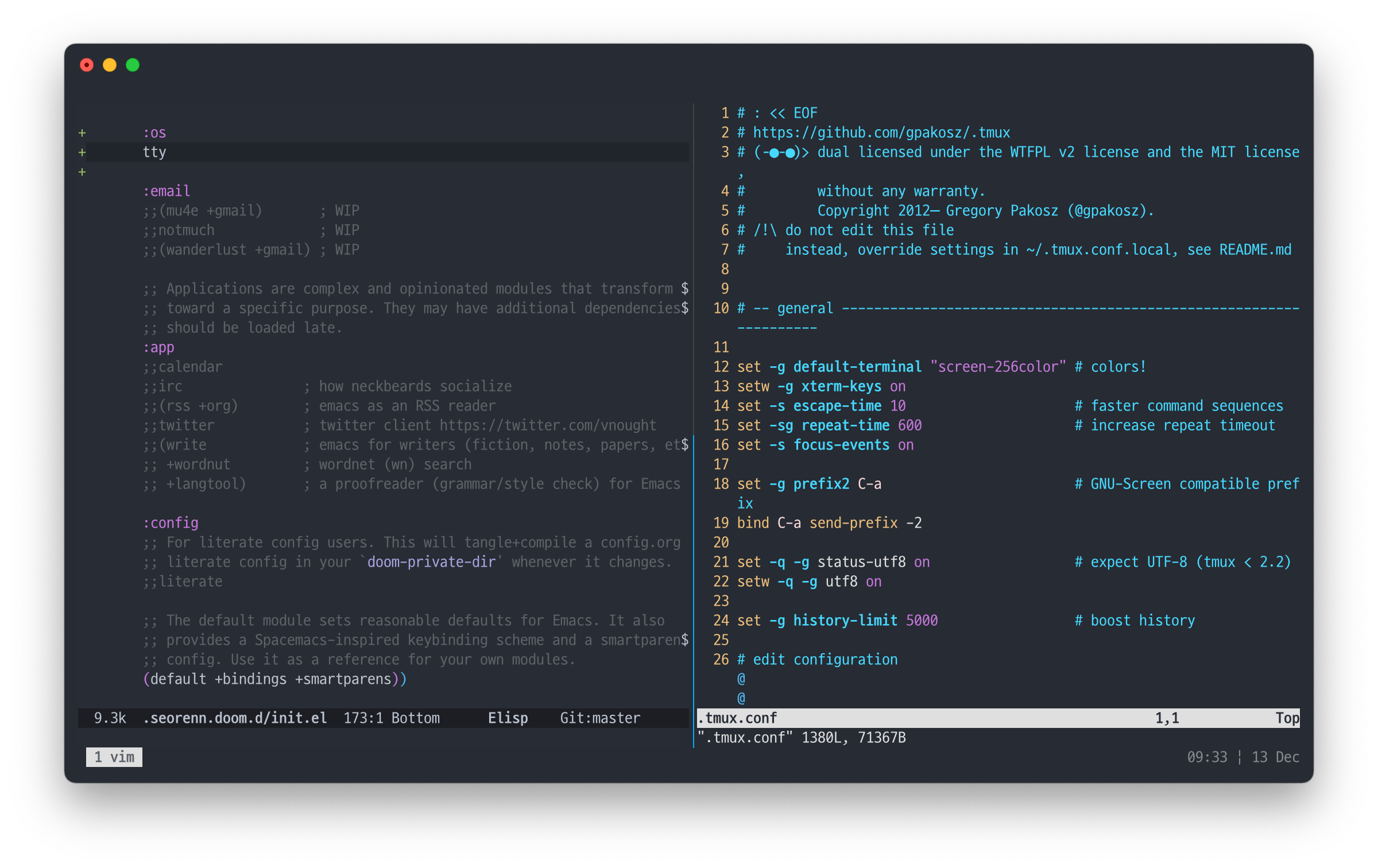Select the '1 vim' tmux window tab
The width and height of the screenshot is (1378, 868).
point(114,757)
